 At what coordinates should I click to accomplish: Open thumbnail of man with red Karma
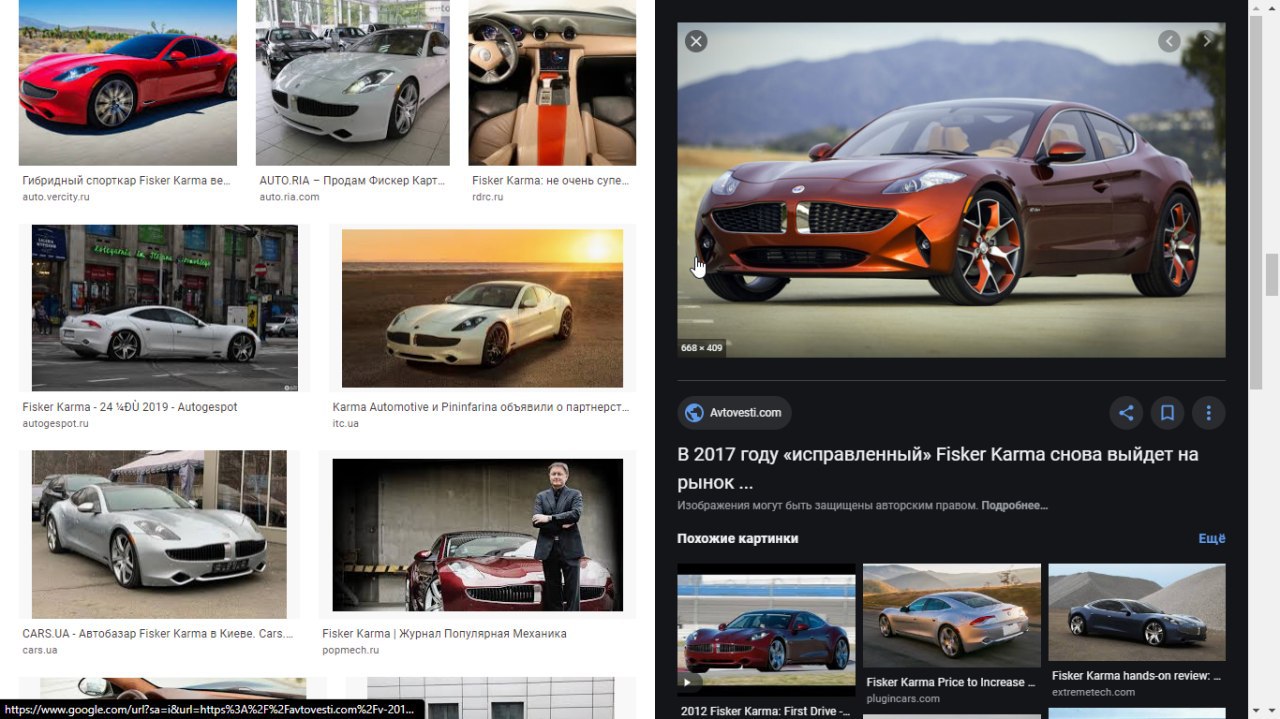(x=478, y=535)
